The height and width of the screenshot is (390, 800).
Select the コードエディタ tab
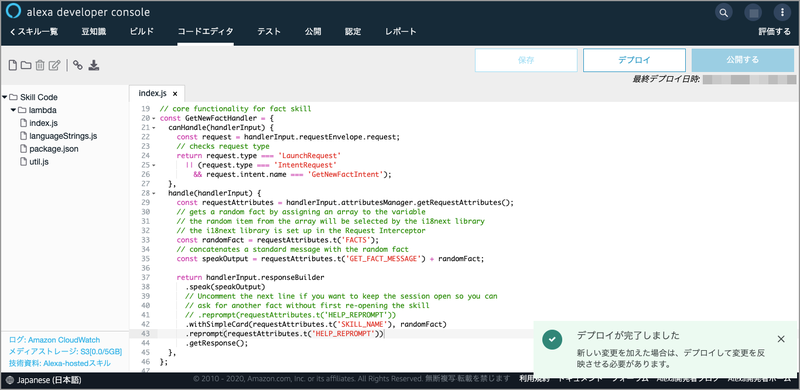[x=206, y=32]
